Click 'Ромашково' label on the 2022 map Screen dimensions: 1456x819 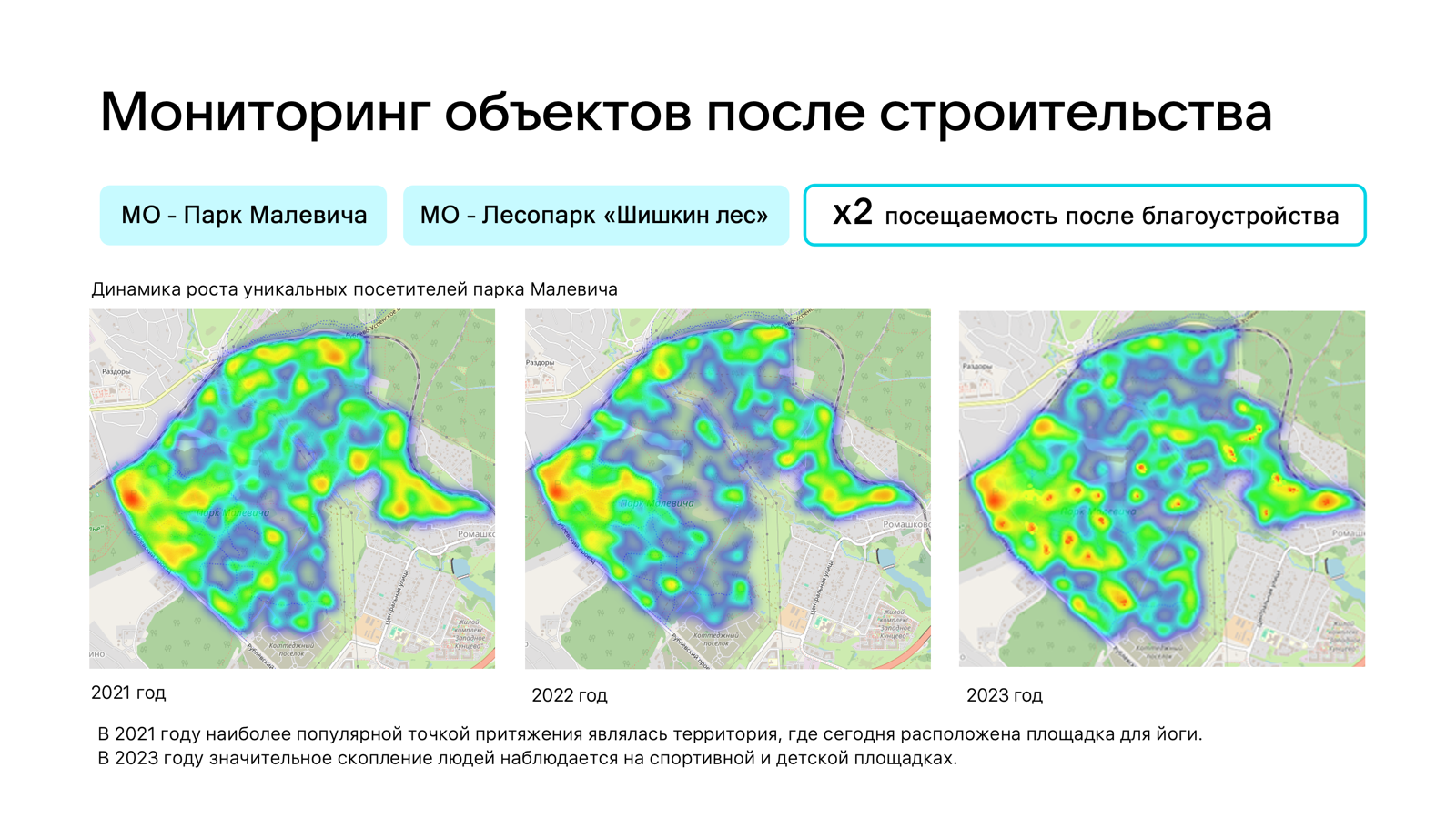pos(906,525)
